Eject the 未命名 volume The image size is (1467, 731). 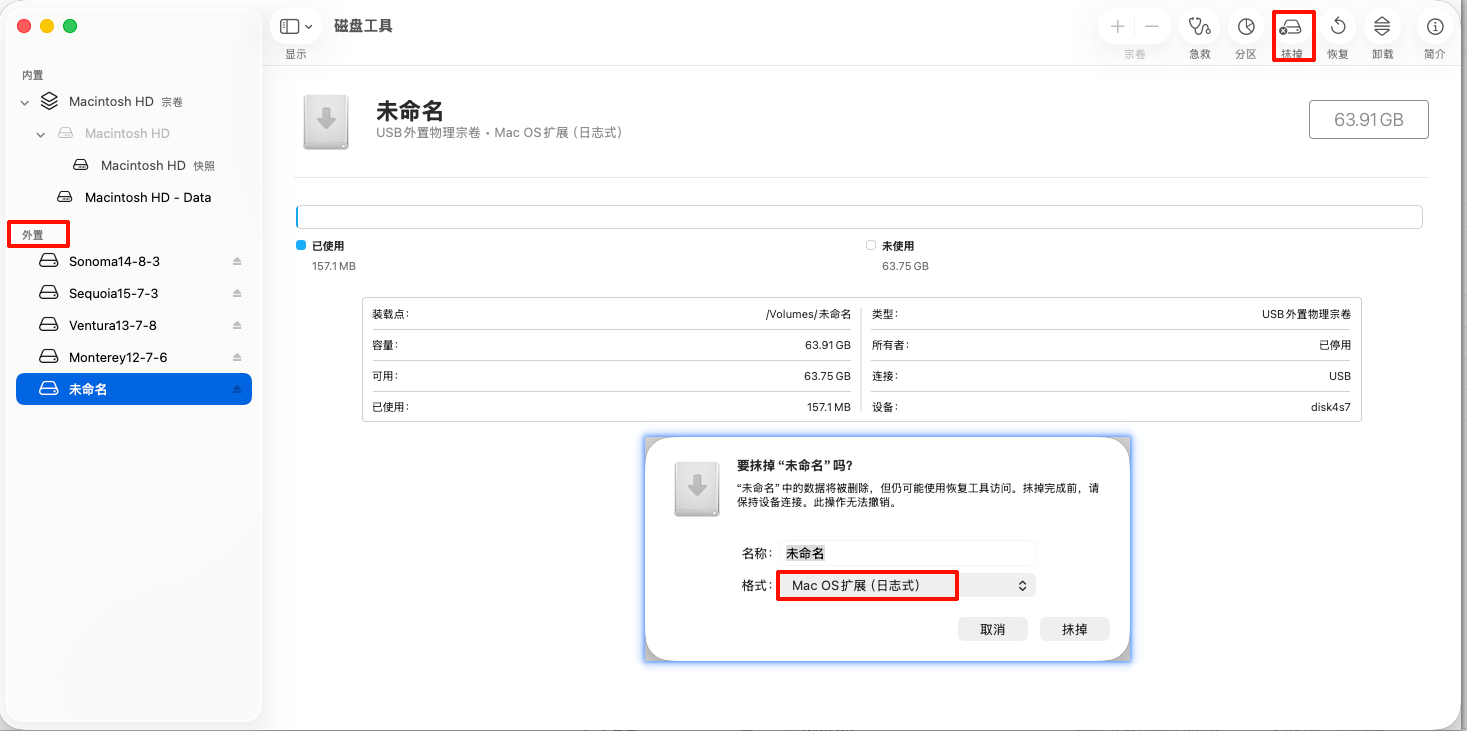[237, 390]
